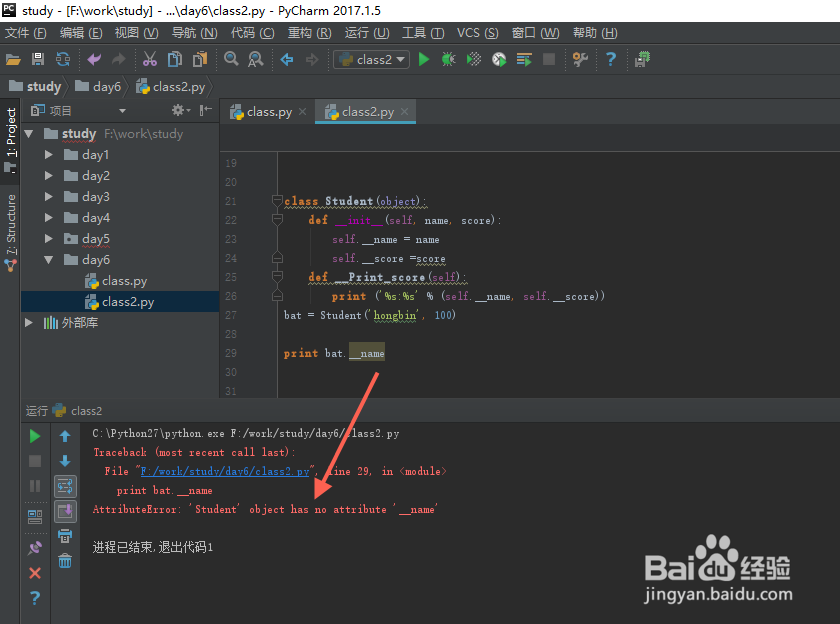Image resolution: width=840 pixels, height=624 pixels.
Task: Click the Replace search icon
Action: (x=256, y=59)
